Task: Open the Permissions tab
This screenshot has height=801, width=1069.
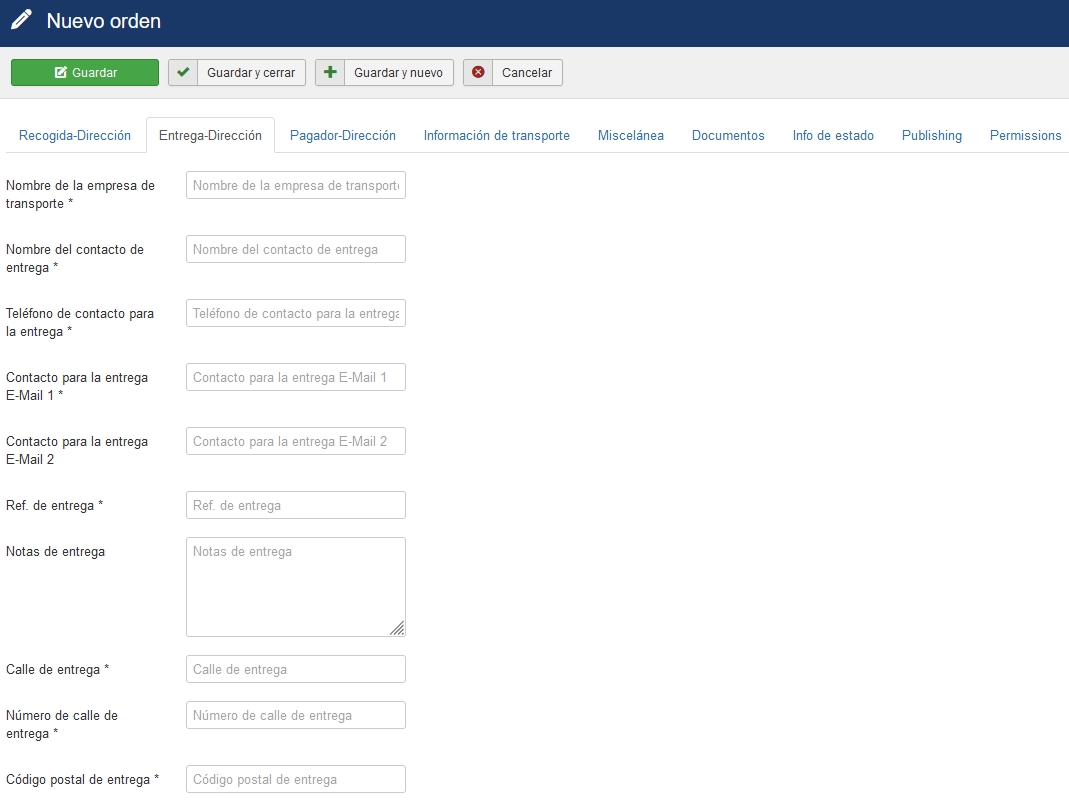Action: [1025, 135]
